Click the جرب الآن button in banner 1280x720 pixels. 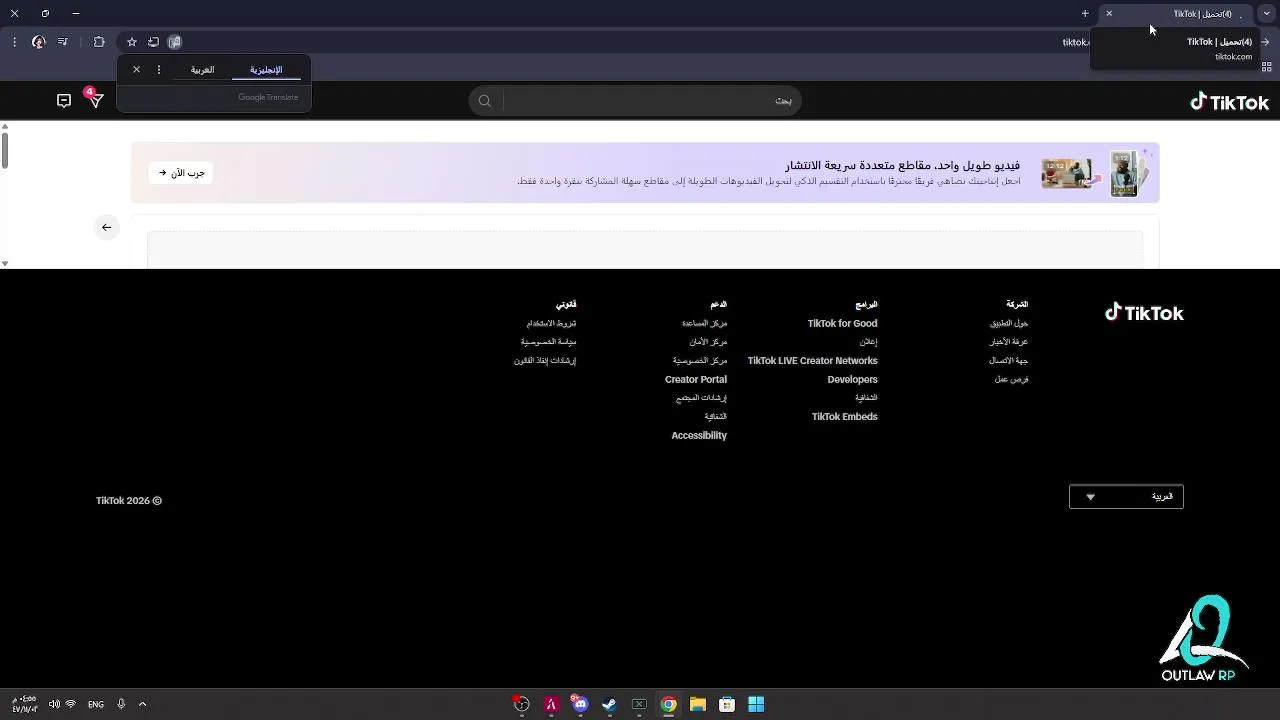point(181,173)
